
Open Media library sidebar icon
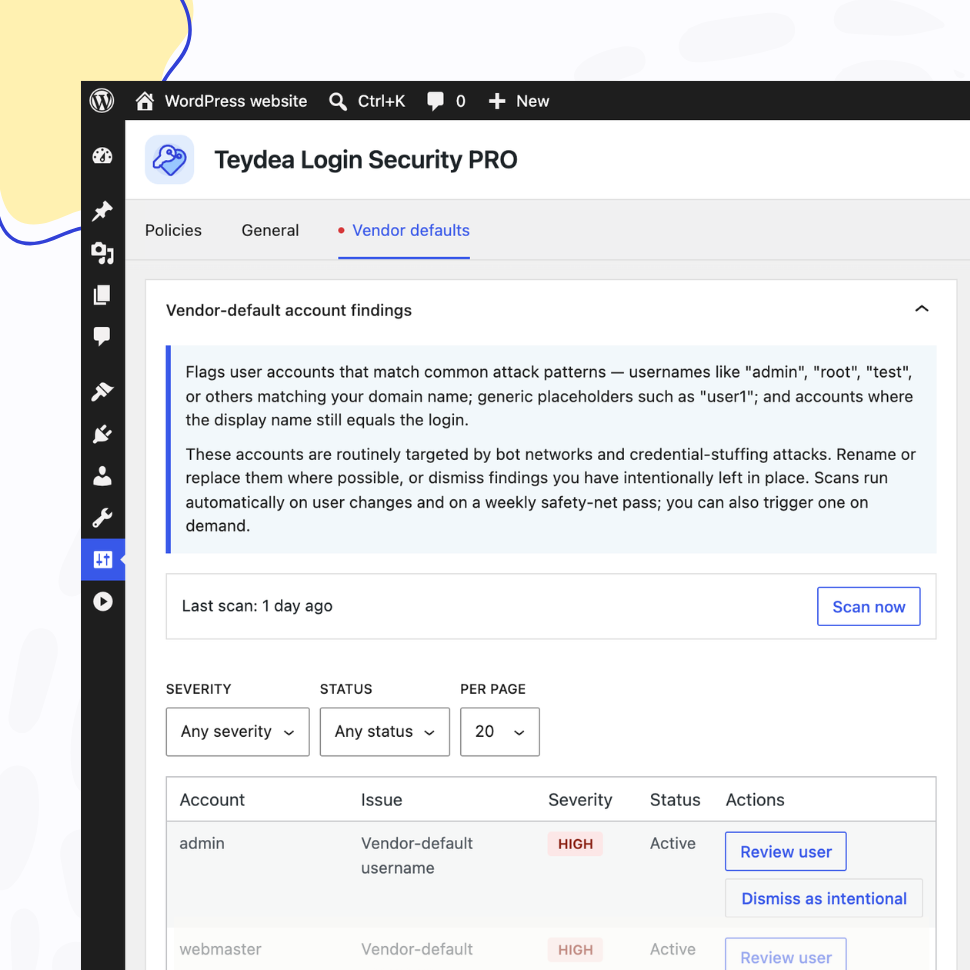click(x=103, y=253)
